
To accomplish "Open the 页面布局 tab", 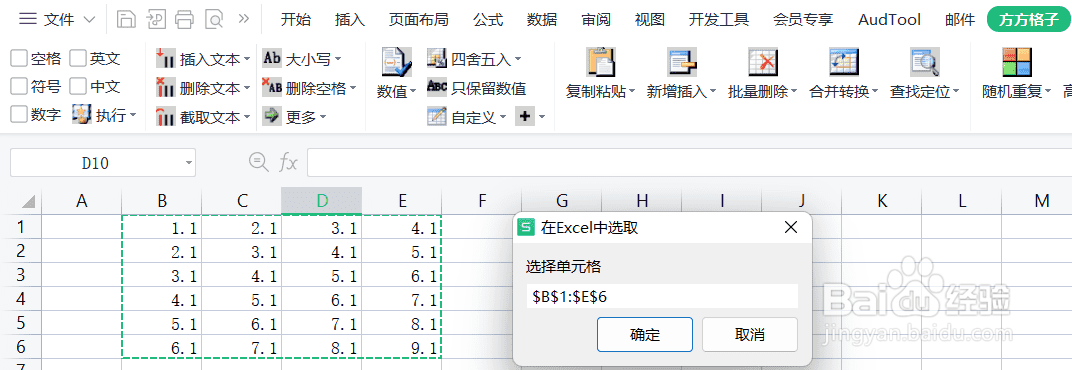I will pyautogui.click(x=419, y=20).
